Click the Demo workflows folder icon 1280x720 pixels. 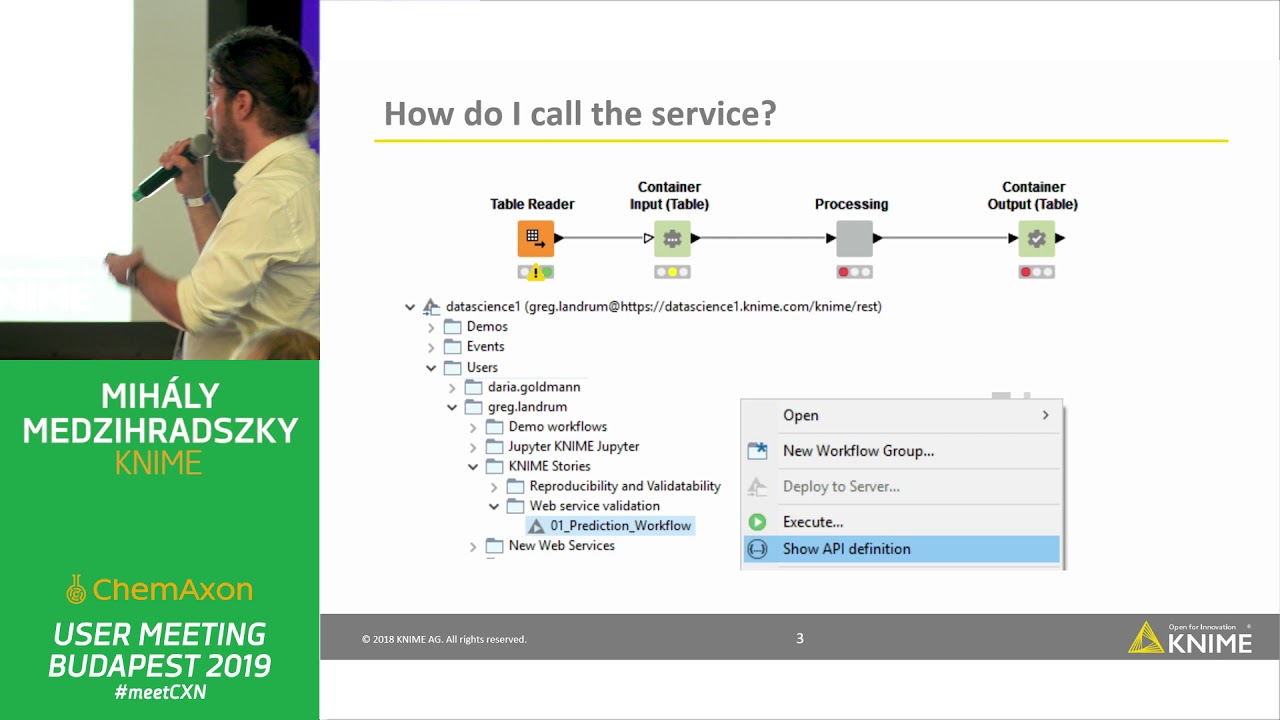pos(494,427)
